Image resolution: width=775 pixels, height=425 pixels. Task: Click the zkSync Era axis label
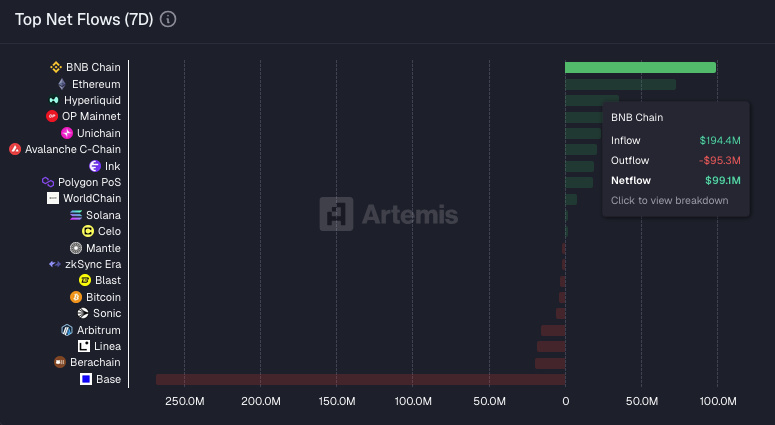coord(93,264)
